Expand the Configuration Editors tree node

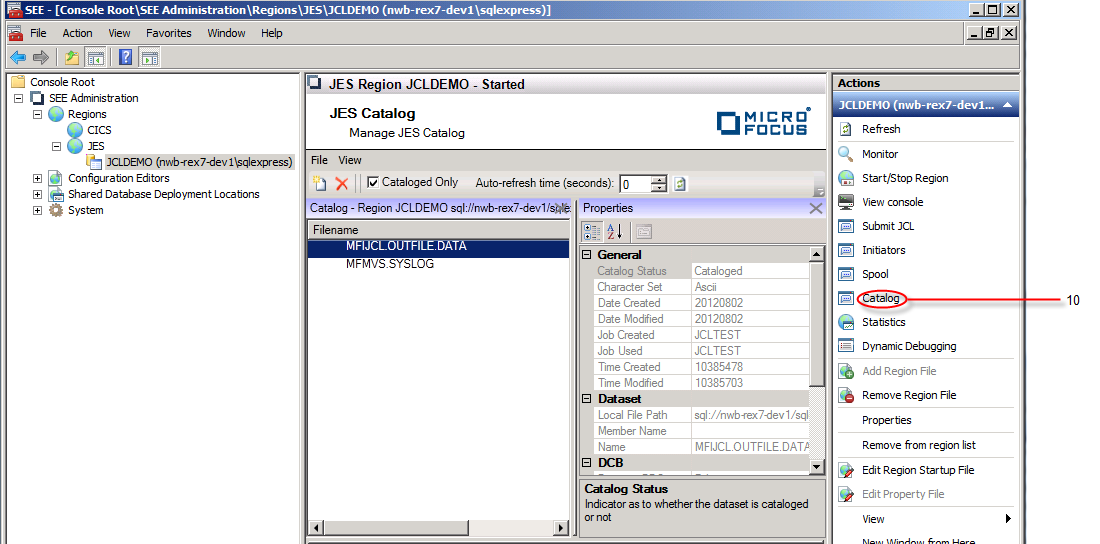click(38, 178)
